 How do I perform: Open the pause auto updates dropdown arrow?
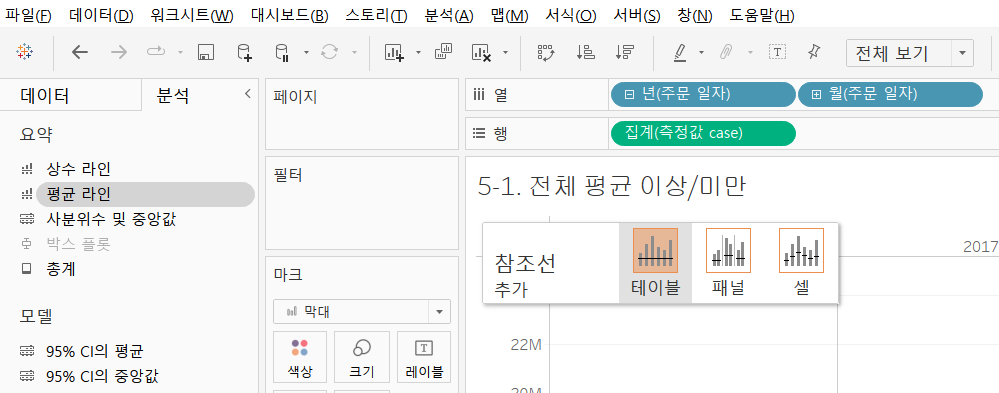point(306,52)
